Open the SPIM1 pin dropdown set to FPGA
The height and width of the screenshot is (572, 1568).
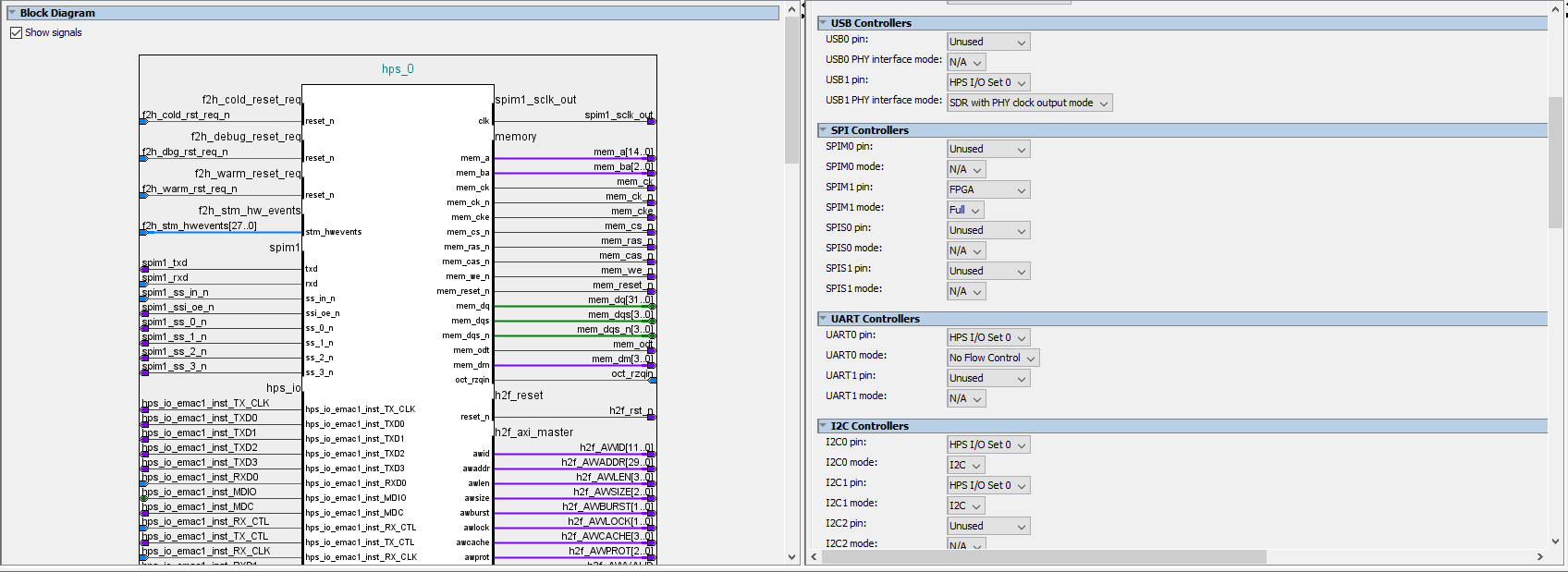click(x=987, y=189)
